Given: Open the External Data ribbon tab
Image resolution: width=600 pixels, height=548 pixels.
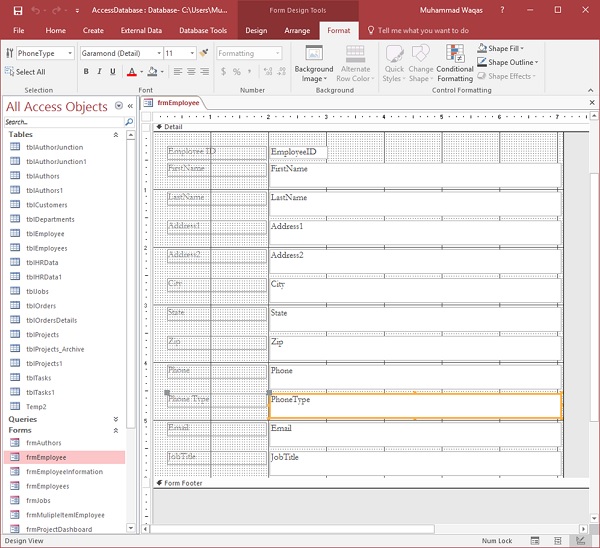Looking at the screenshot, I should (141, 30).
